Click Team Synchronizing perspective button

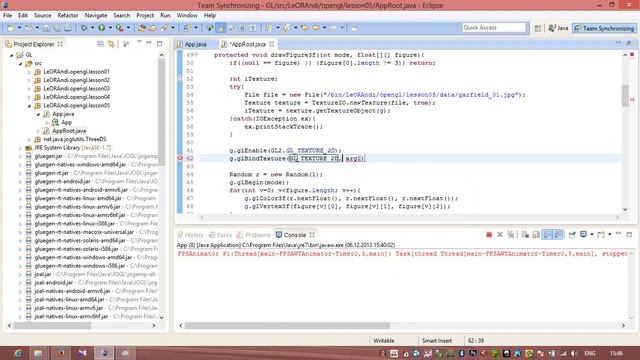604,28
